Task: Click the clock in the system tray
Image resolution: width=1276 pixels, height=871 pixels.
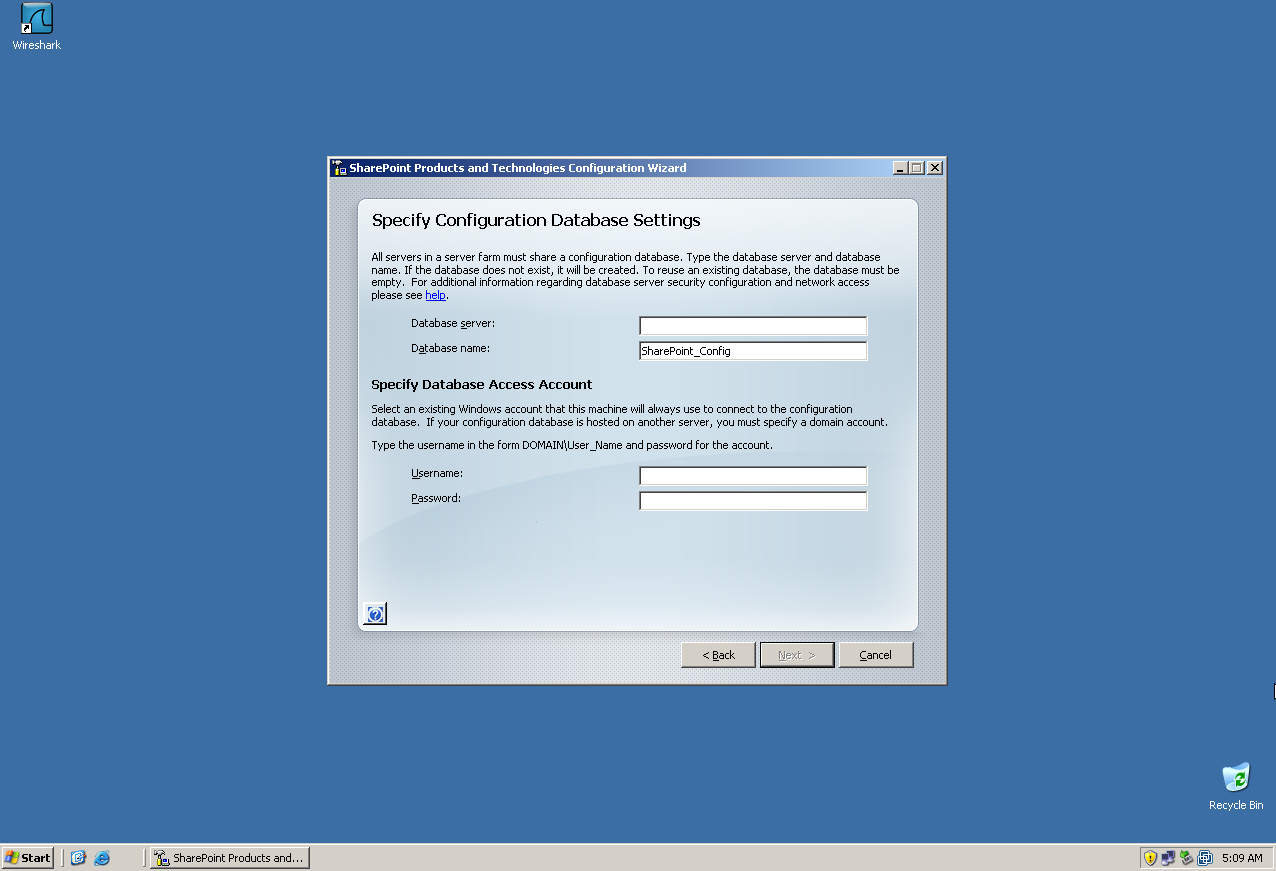Action: click(x=1242, y=857)
